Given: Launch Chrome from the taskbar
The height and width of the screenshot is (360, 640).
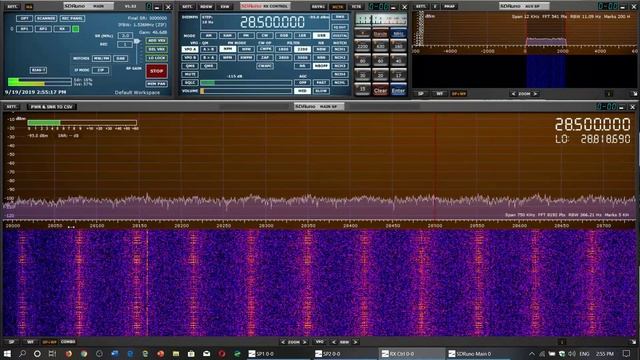Looking at the screenshot, I should (x=84, y=353).
